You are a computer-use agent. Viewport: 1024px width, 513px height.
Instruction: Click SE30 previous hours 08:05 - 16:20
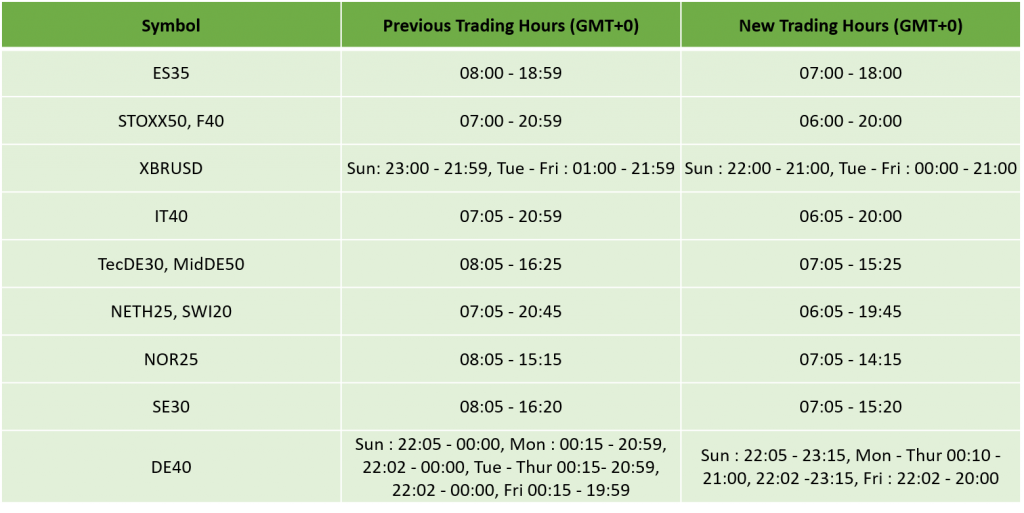coord(511,407)
